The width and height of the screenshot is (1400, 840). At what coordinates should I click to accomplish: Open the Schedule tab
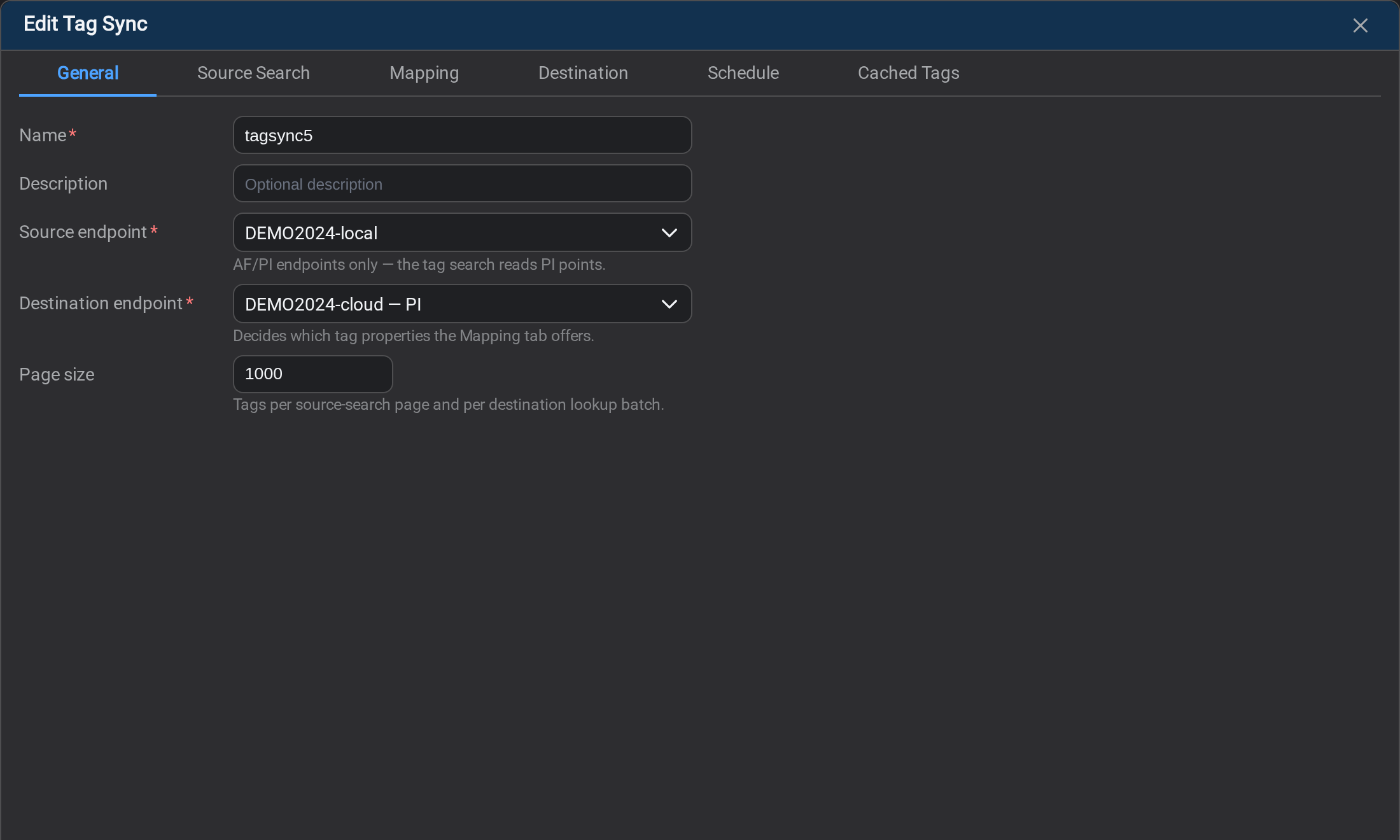(x=743, y=73)
